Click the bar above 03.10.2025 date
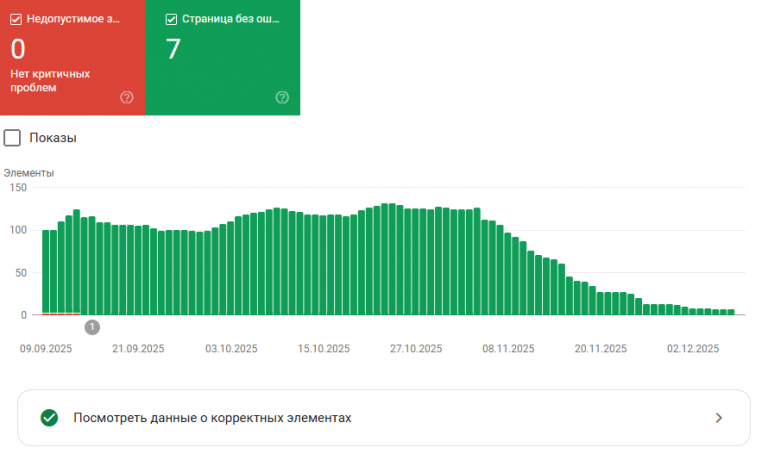768x460 pixels. click(231, 268)
